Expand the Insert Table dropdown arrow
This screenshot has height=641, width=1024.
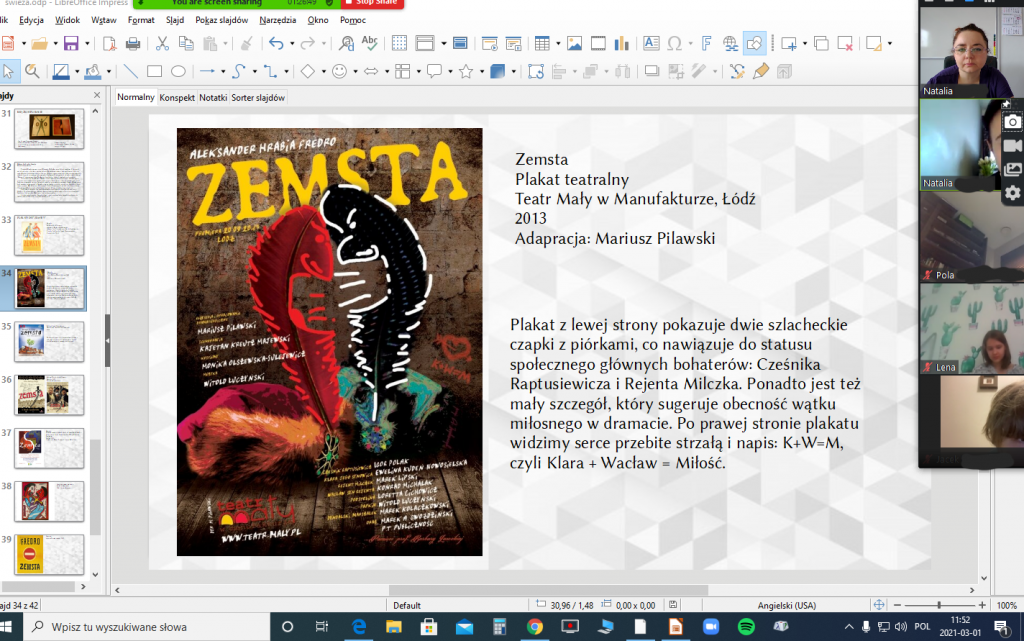(x=556, y=43)
